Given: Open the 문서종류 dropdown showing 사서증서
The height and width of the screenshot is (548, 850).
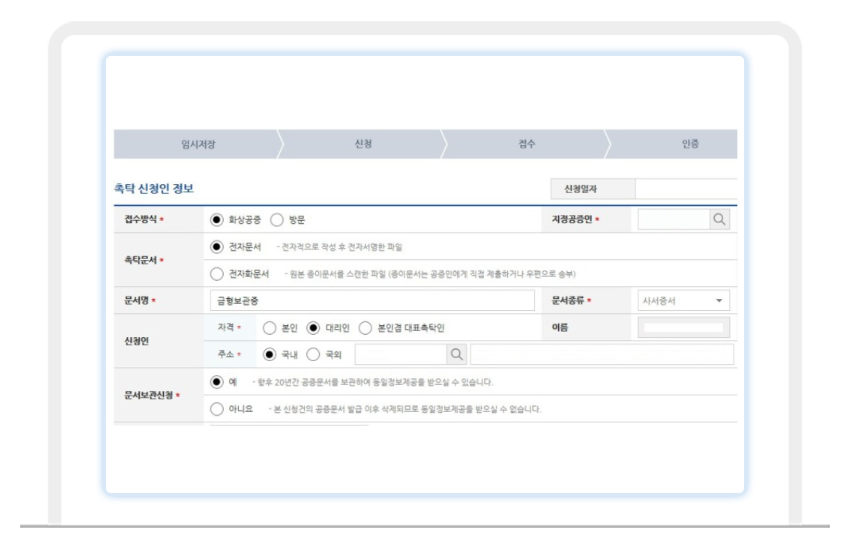Looking at the screenshot, I should click(683, 300).
